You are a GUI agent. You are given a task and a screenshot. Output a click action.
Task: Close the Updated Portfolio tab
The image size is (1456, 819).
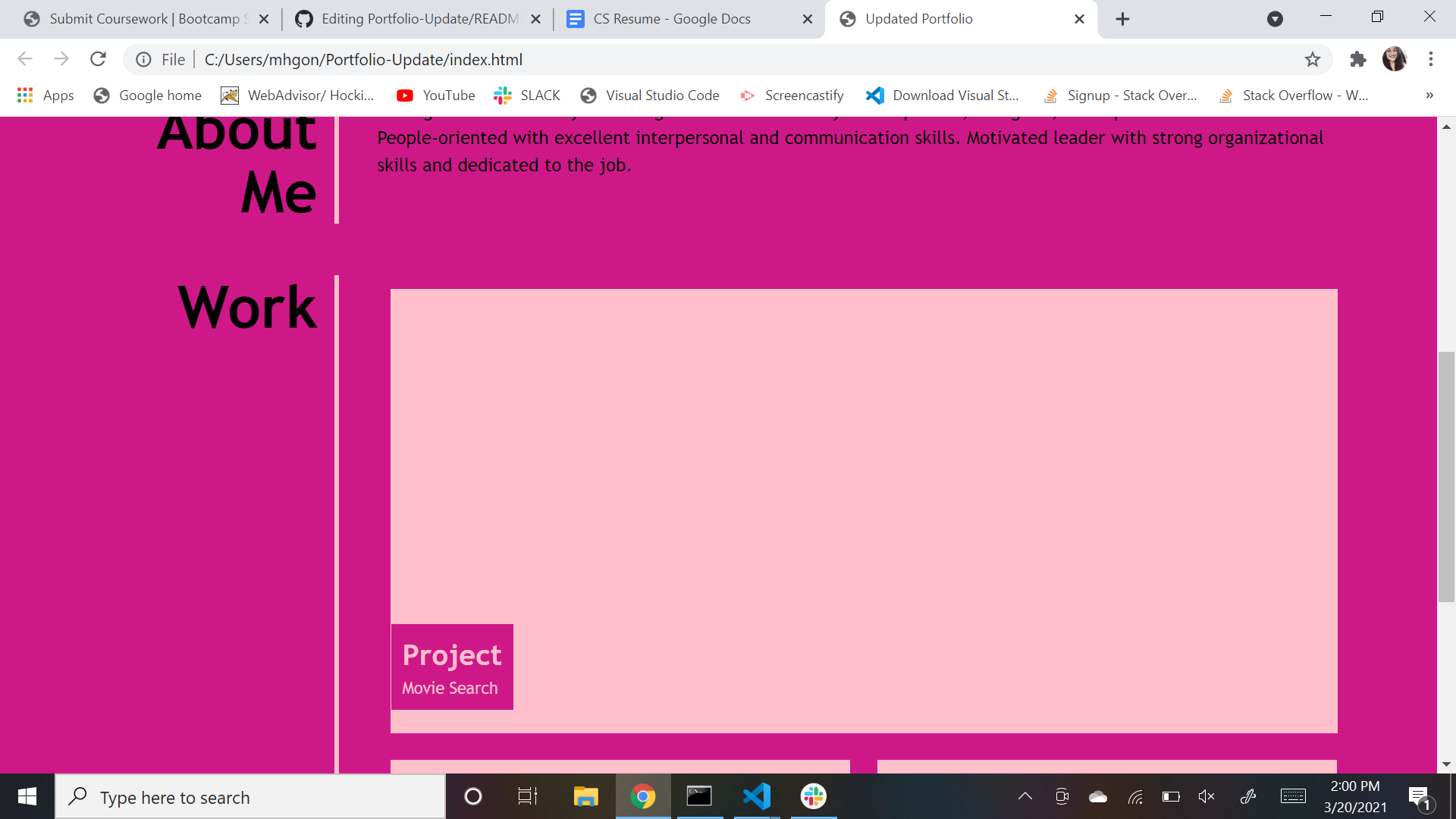(x=1079, y=19)
